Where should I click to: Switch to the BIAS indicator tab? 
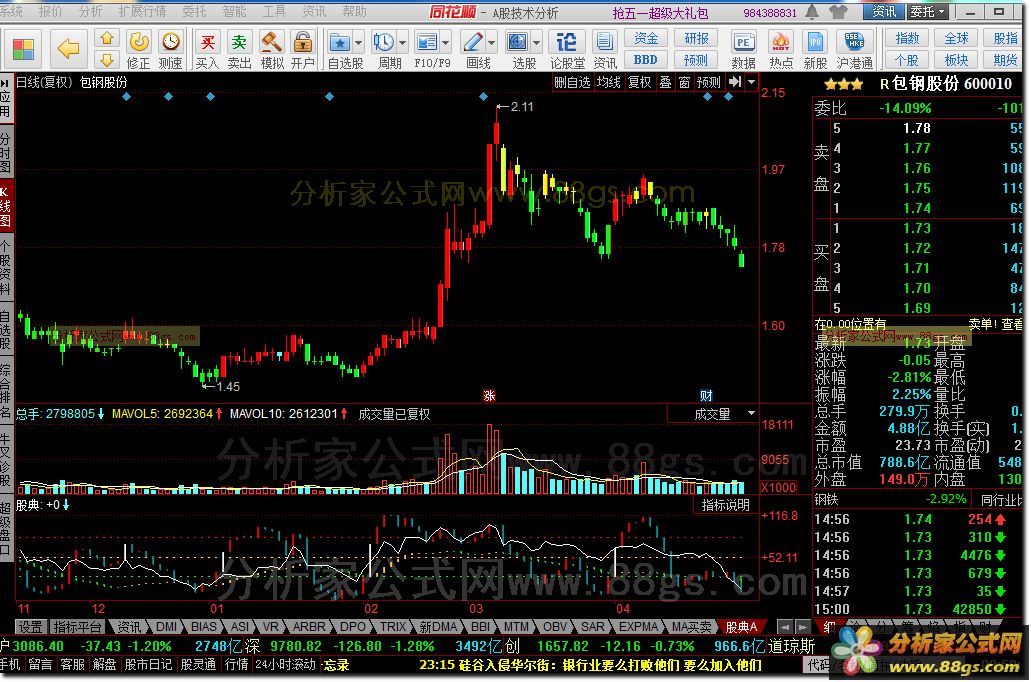click(204, 627)
